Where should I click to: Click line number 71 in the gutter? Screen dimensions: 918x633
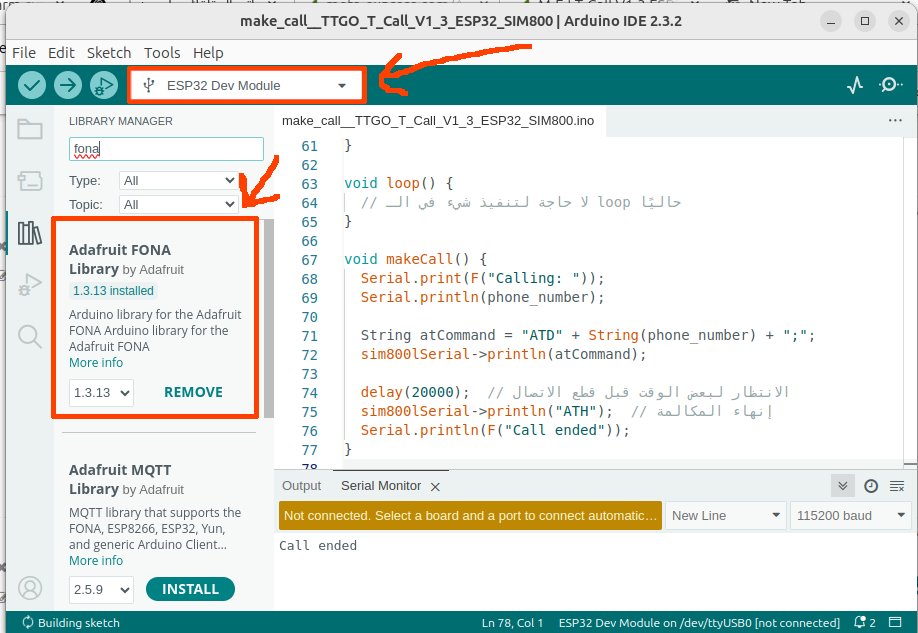[309, 336]
